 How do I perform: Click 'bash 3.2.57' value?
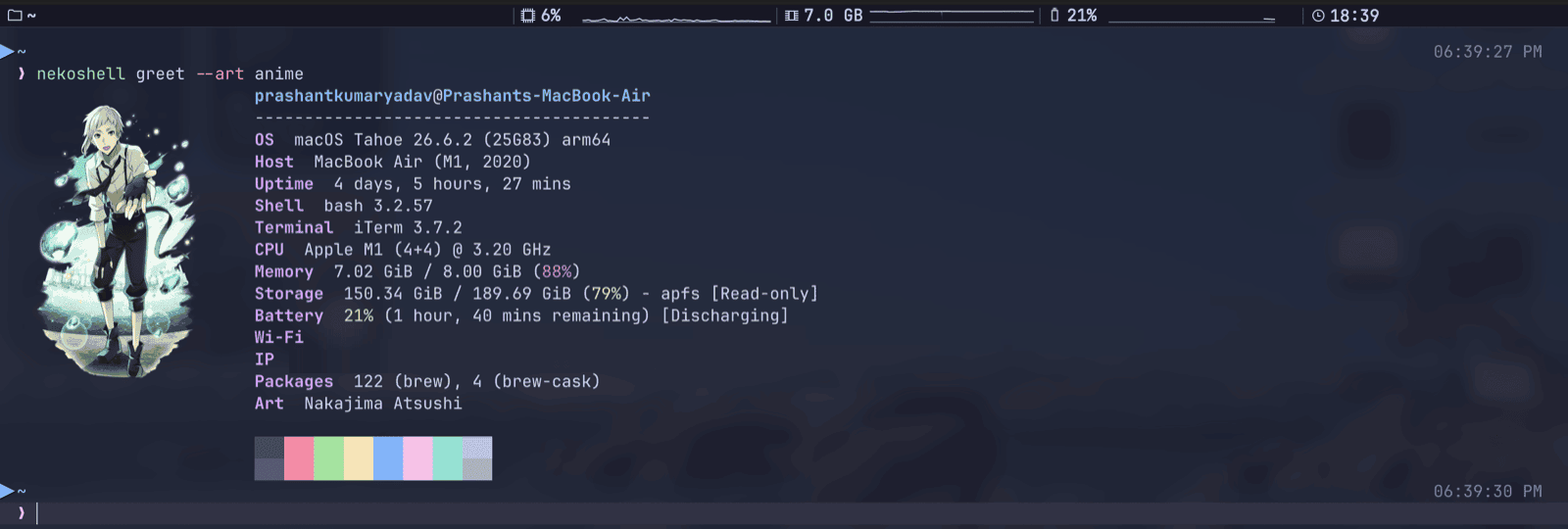378,206
